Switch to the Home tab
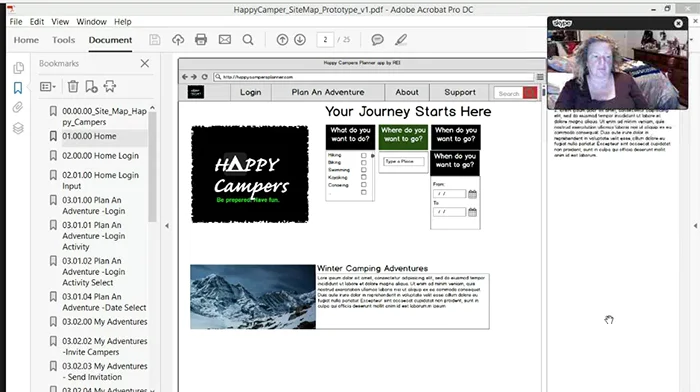This screenshot has width=700, height=392. click(26, 40)
